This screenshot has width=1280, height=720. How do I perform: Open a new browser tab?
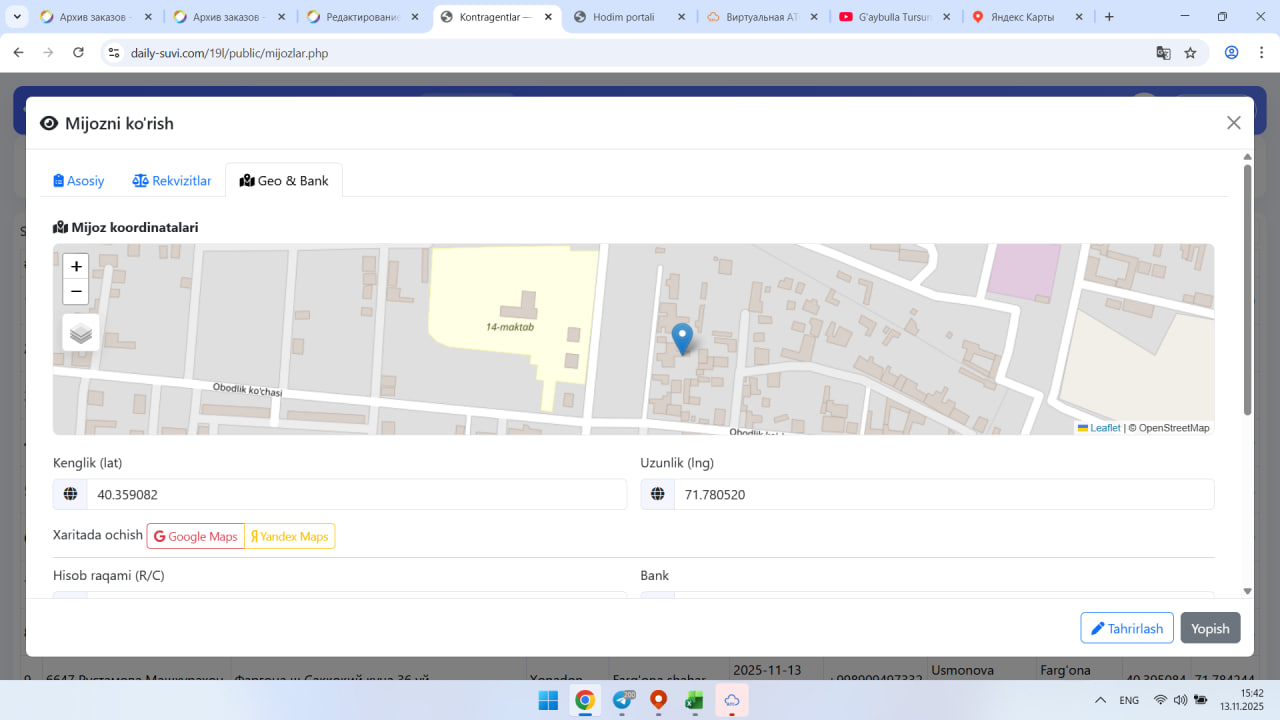(x=1109, y=17)
